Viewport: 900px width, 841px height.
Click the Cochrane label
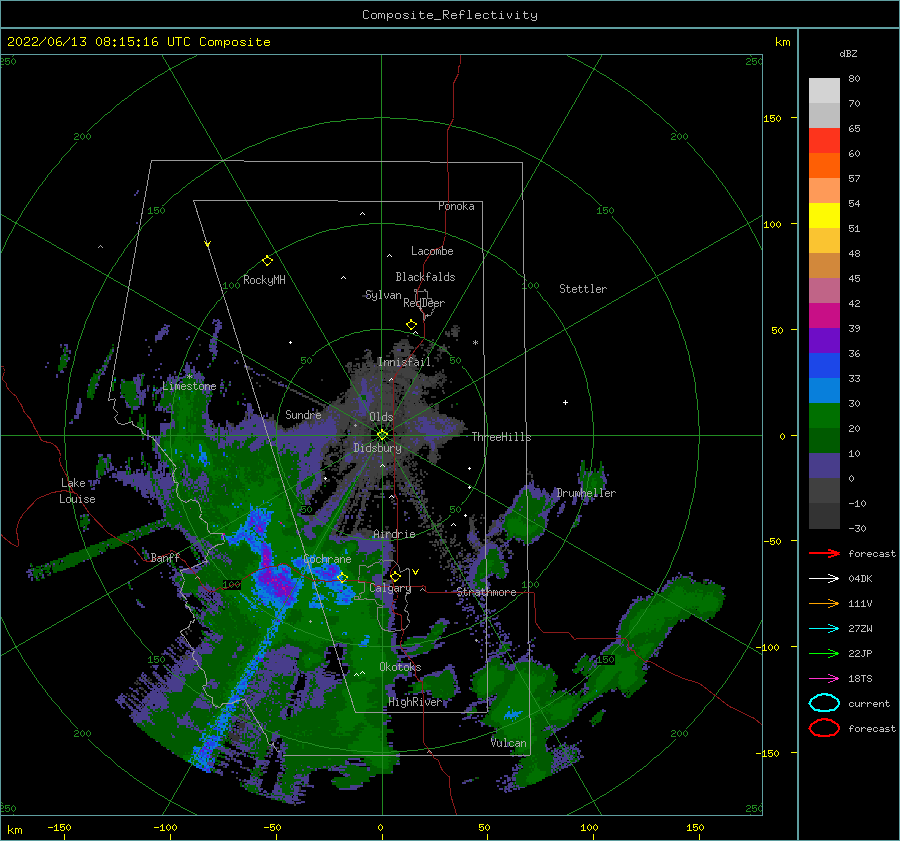coord(327,559)
